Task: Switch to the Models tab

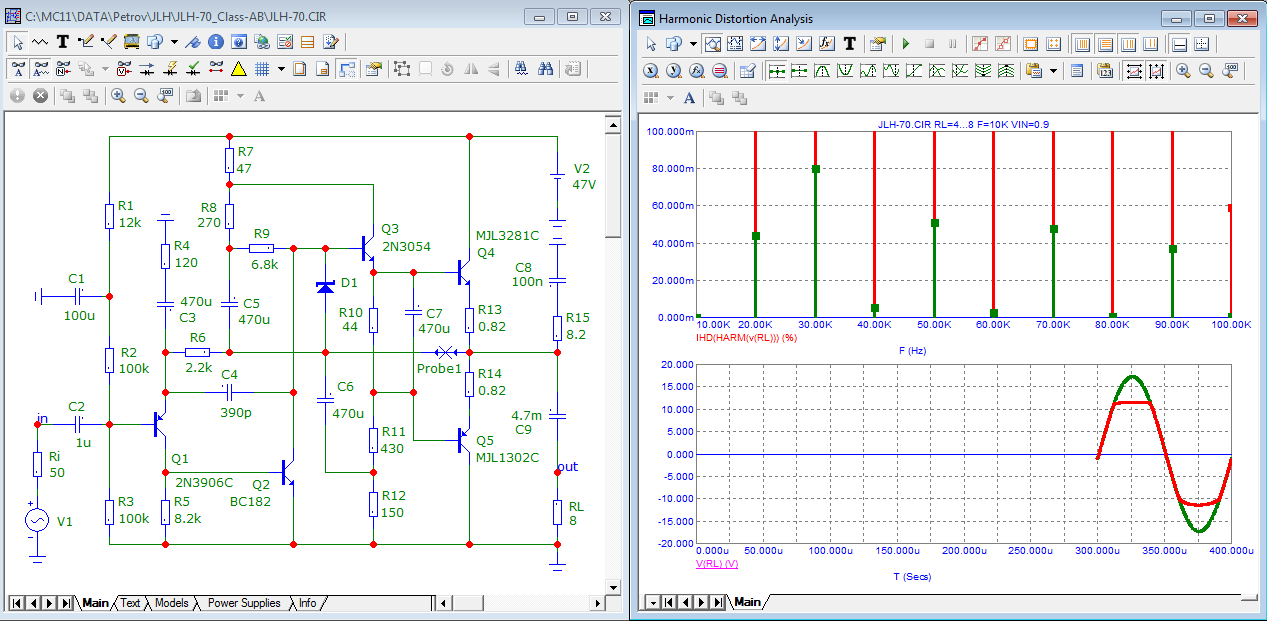Action: pos(171,603)
